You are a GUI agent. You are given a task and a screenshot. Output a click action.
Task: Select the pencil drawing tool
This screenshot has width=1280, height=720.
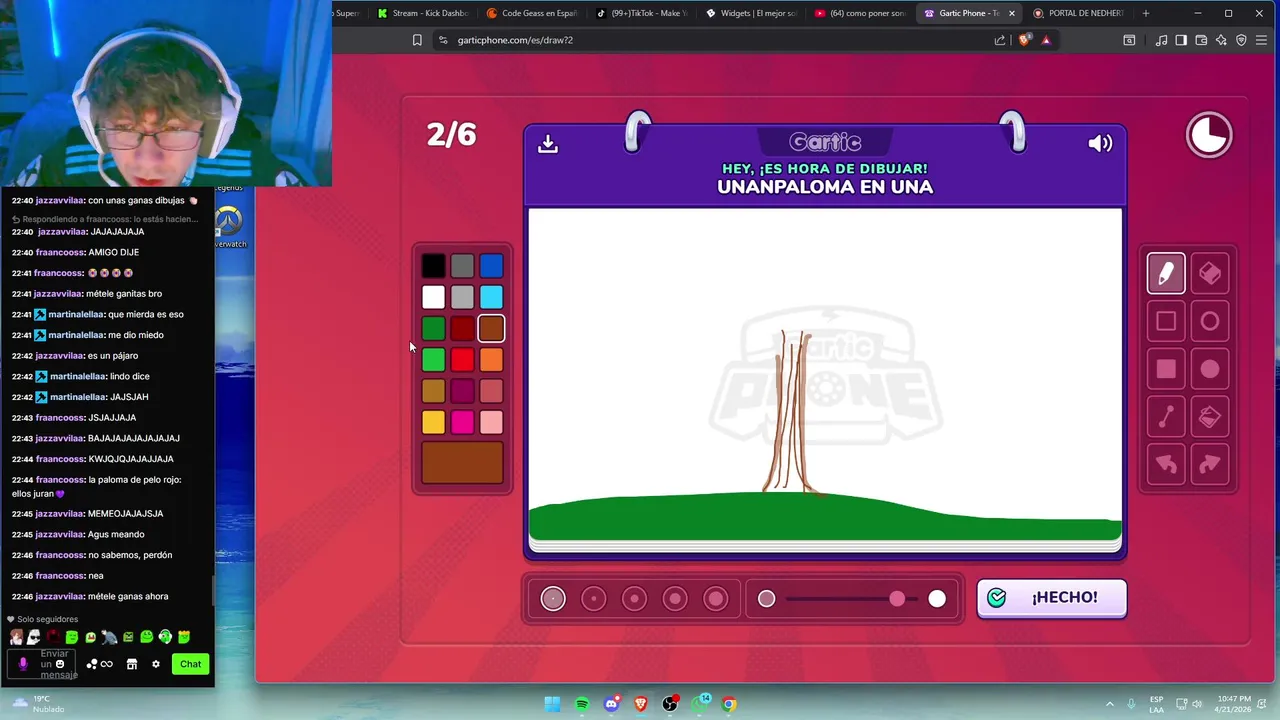(x=1166, y=273)
